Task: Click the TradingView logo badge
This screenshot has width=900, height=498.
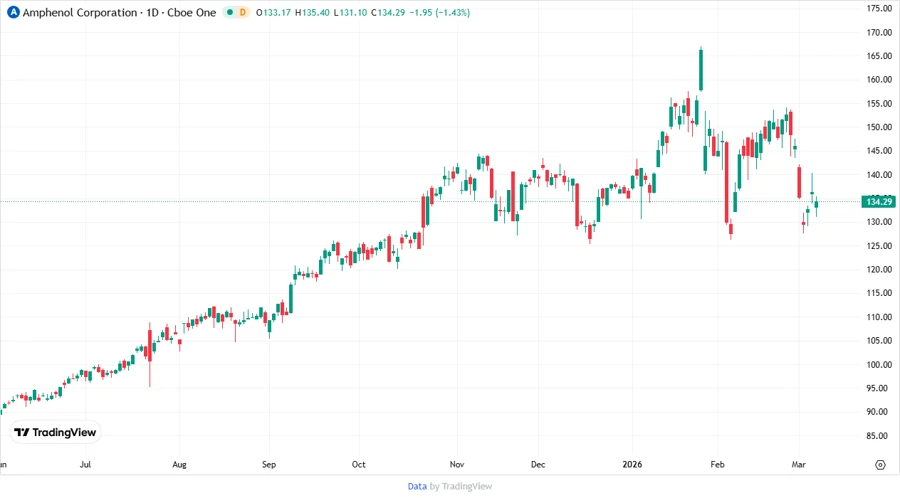Action: (55, 432)
